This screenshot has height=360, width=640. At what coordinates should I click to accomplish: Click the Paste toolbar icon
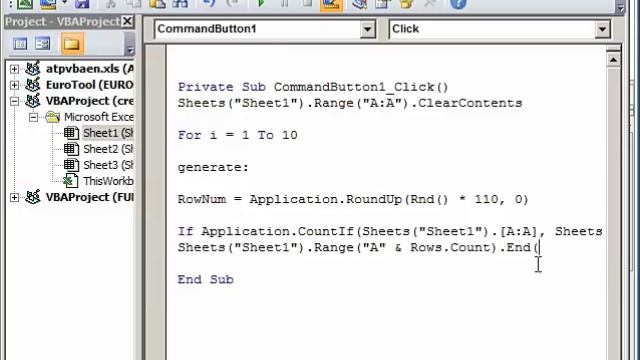click(x=157, y=4)
